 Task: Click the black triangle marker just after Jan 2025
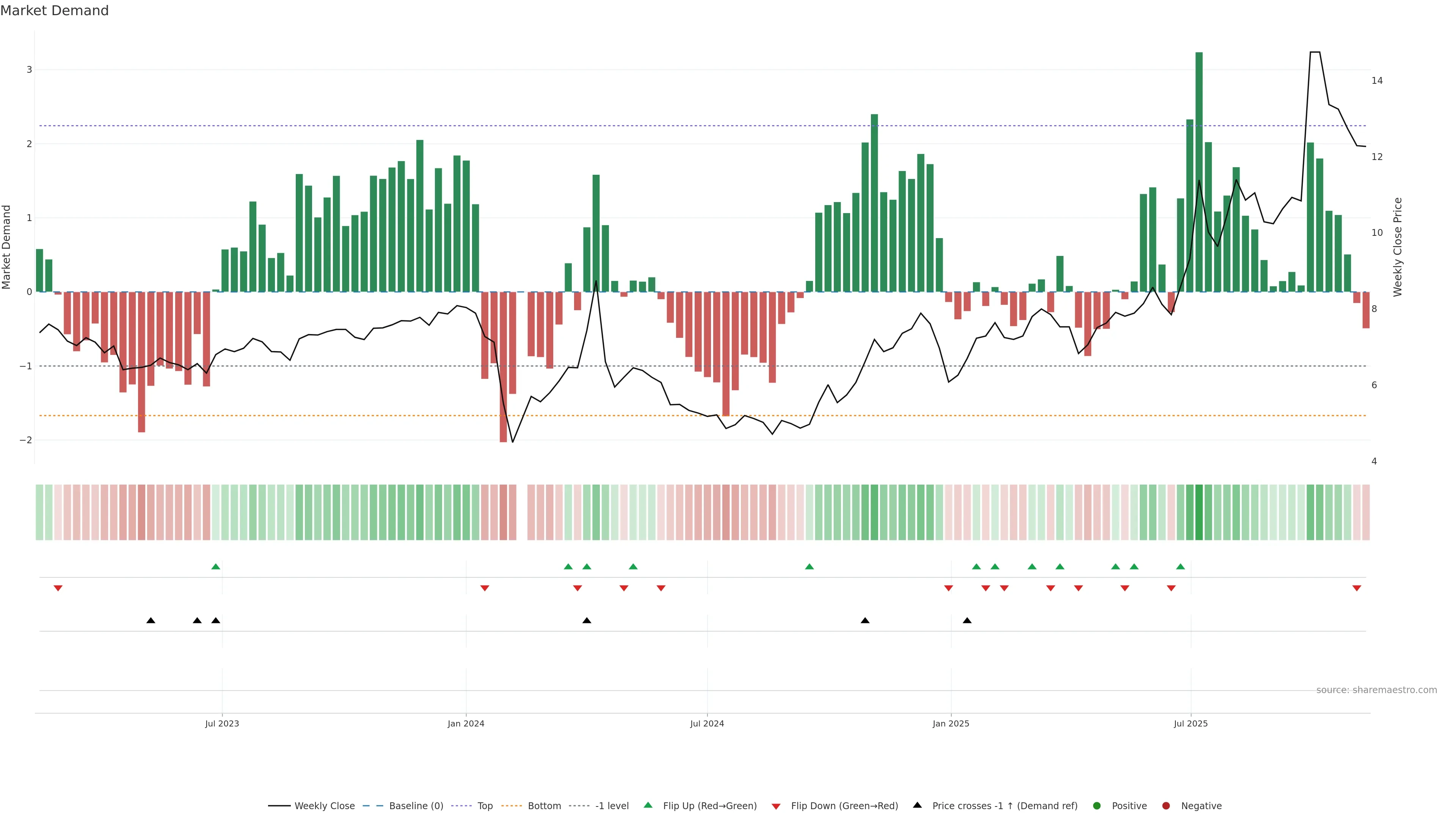coord(967,621)
